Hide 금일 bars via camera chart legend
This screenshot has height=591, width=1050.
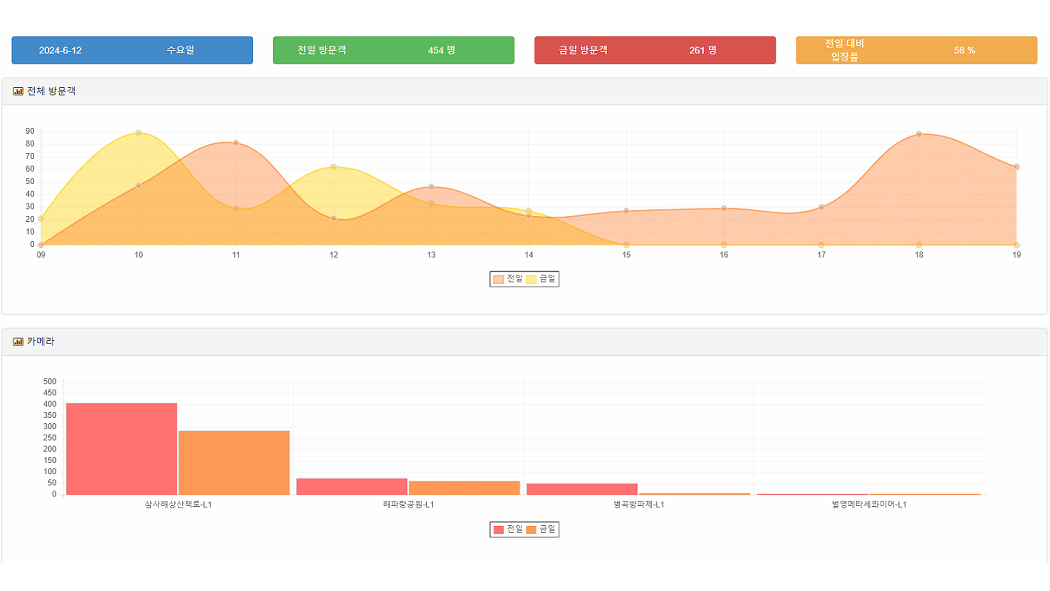[x=541, y=529]
